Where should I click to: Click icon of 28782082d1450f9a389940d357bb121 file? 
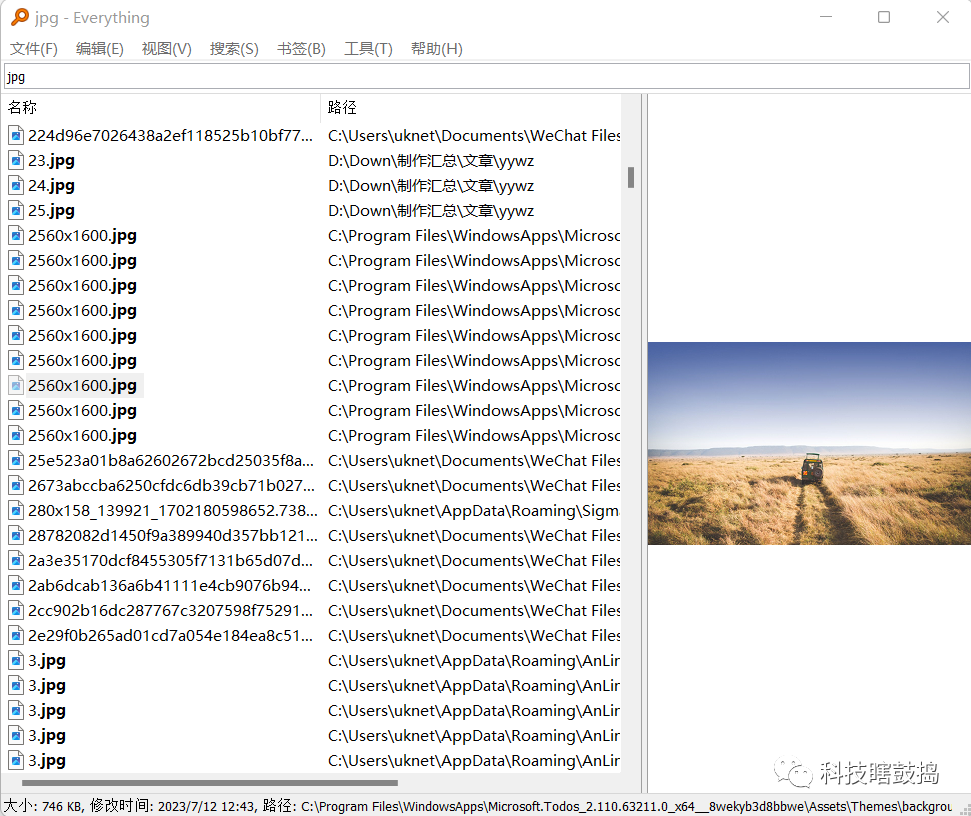(16, 536)
